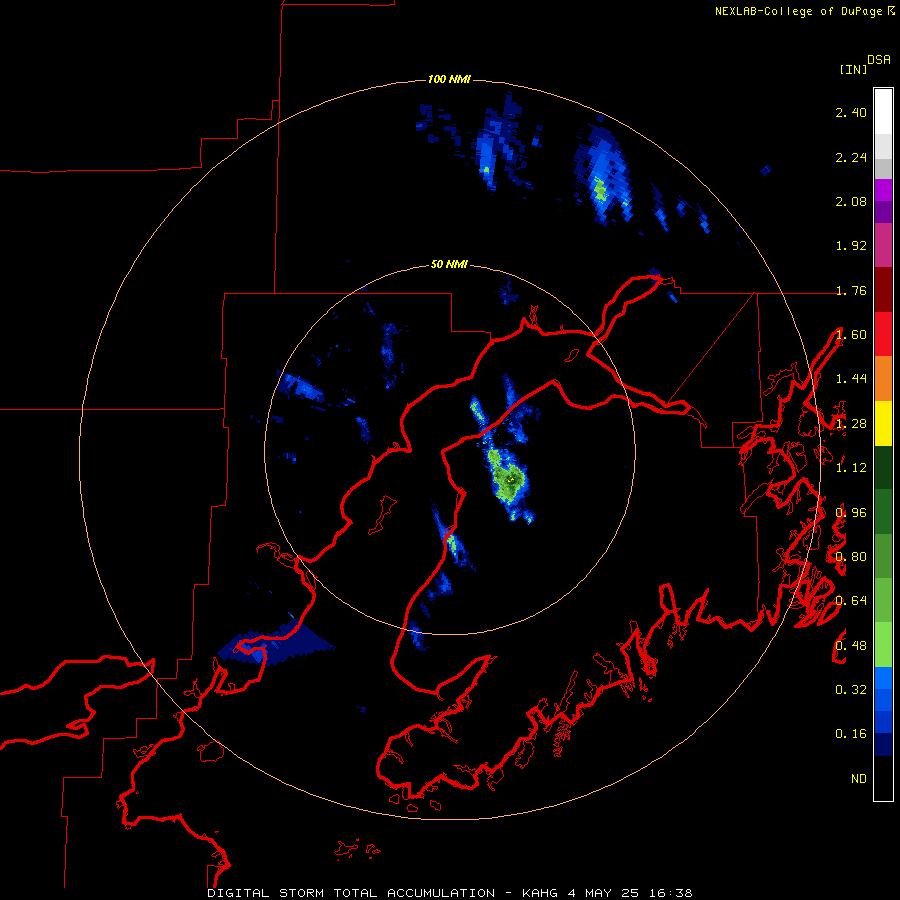Click the bright red legend swatch

click(883, 334)
